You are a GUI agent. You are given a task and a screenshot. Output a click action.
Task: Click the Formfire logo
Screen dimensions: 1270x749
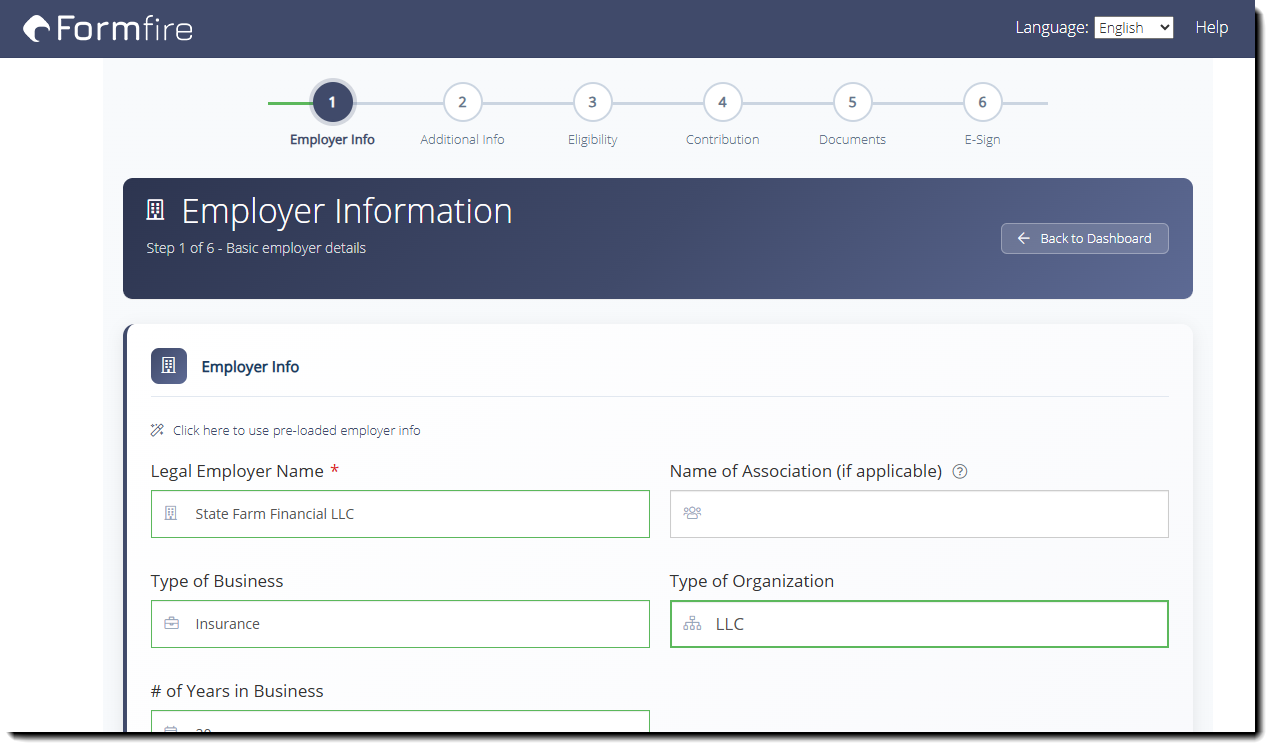pos(108,28)
